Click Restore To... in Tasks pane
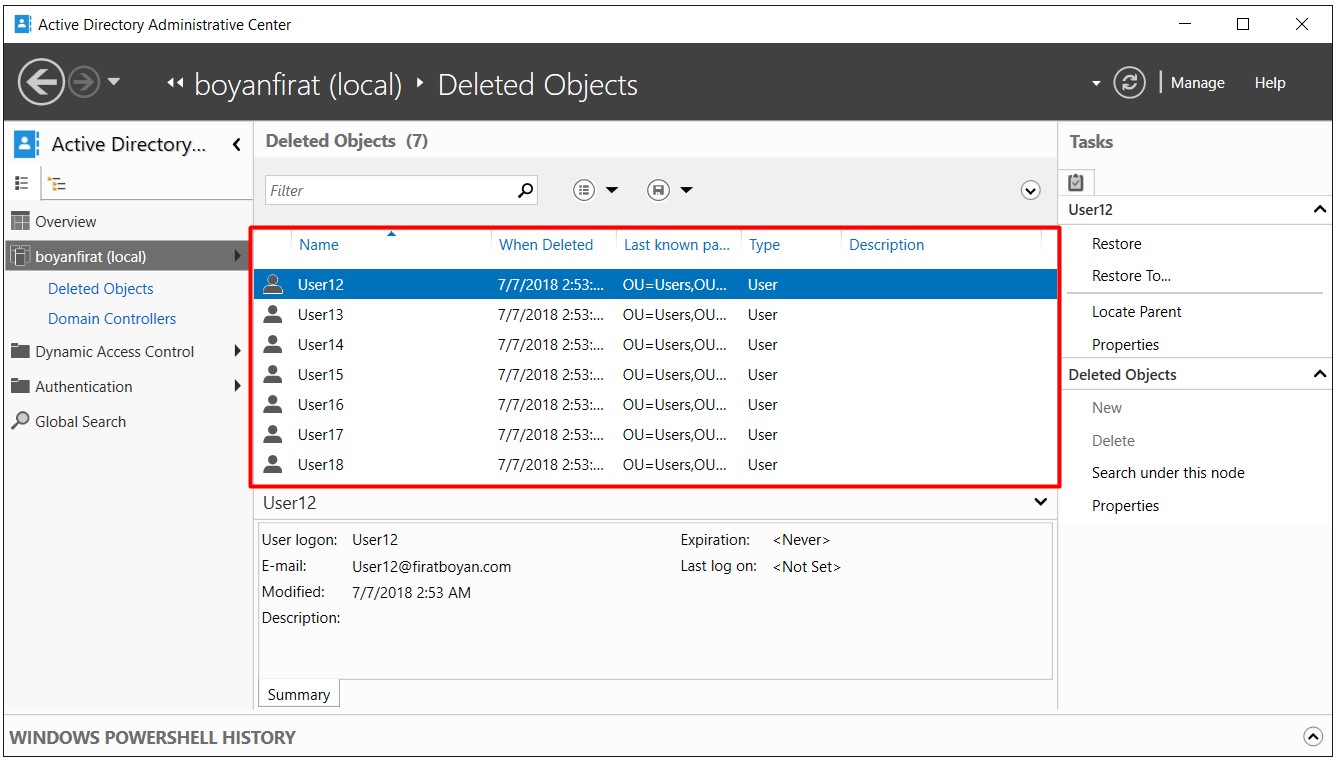1339x760 pixels. (1131, 276)
